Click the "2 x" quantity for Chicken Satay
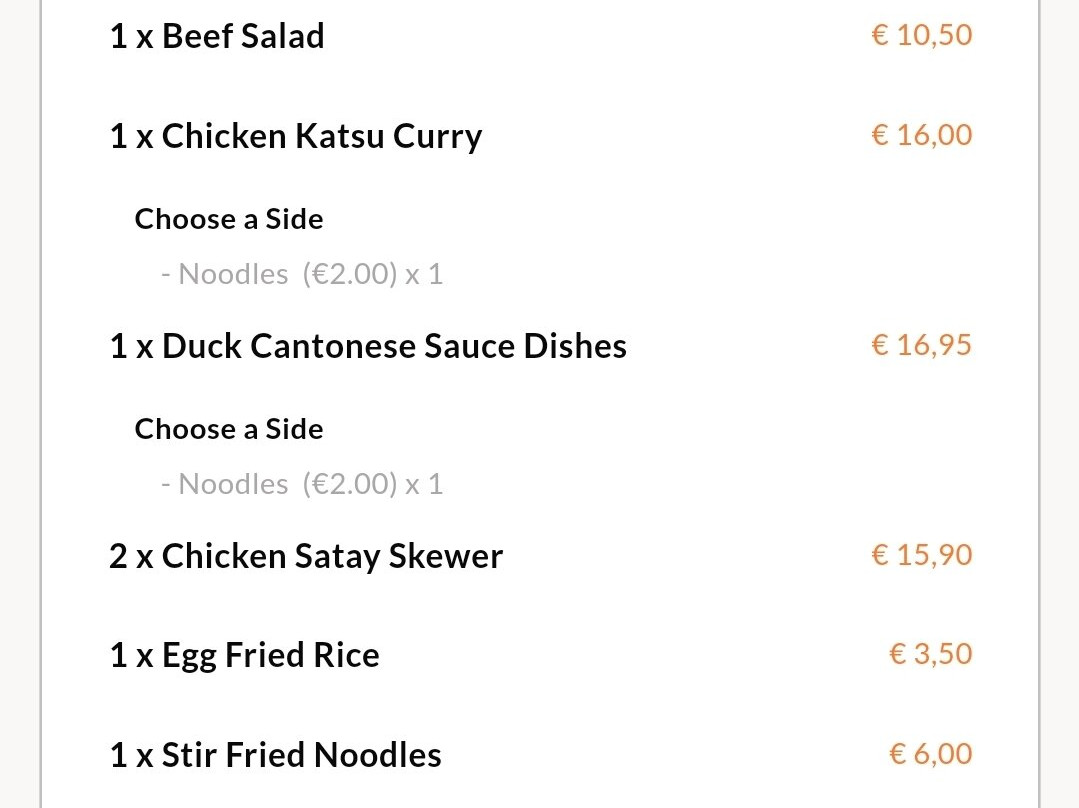 tap(130, 556)
